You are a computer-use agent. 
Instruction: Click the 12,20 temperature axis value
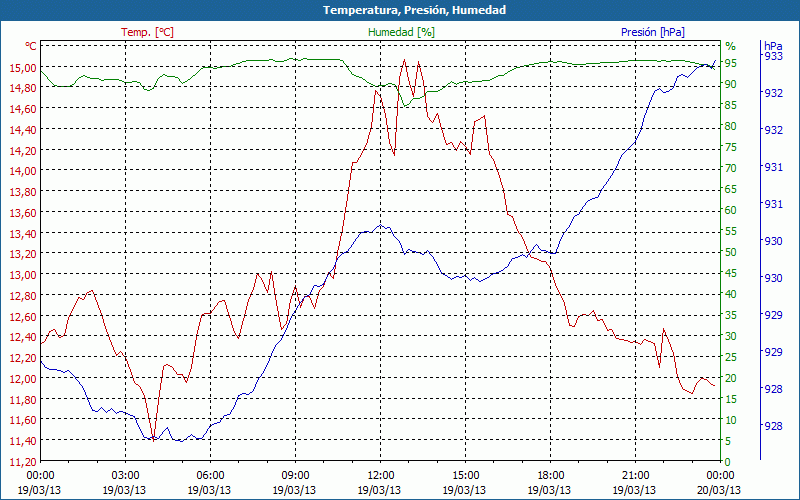[x=23, y=358]
